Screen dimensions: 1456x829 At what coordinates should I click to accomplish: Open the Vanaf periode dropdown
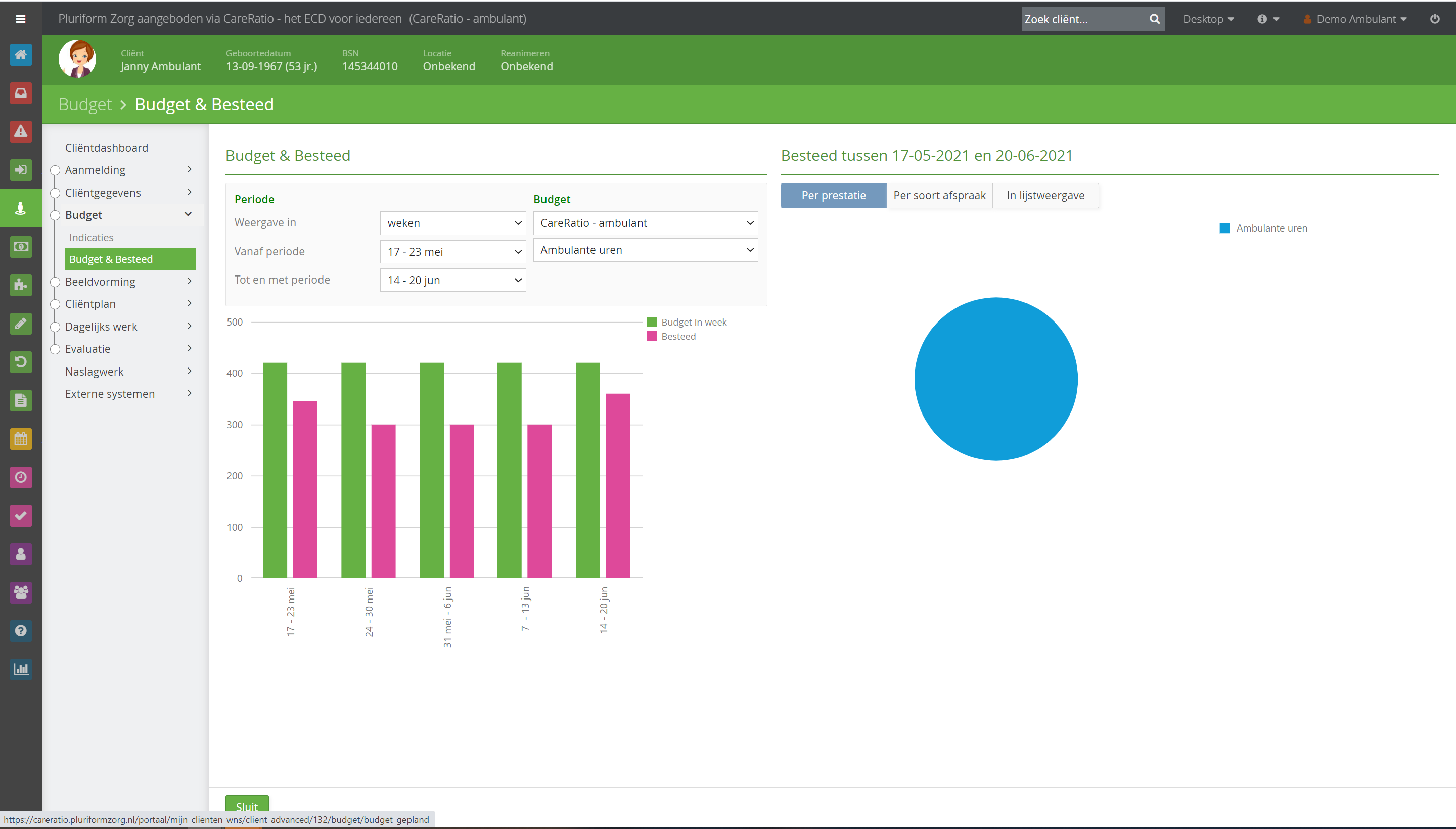452,252
